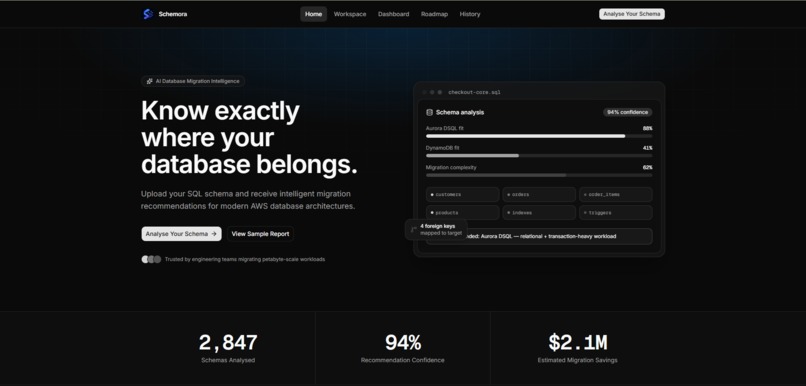
Task: Select the indexes chip
Action: coord(539,213)
